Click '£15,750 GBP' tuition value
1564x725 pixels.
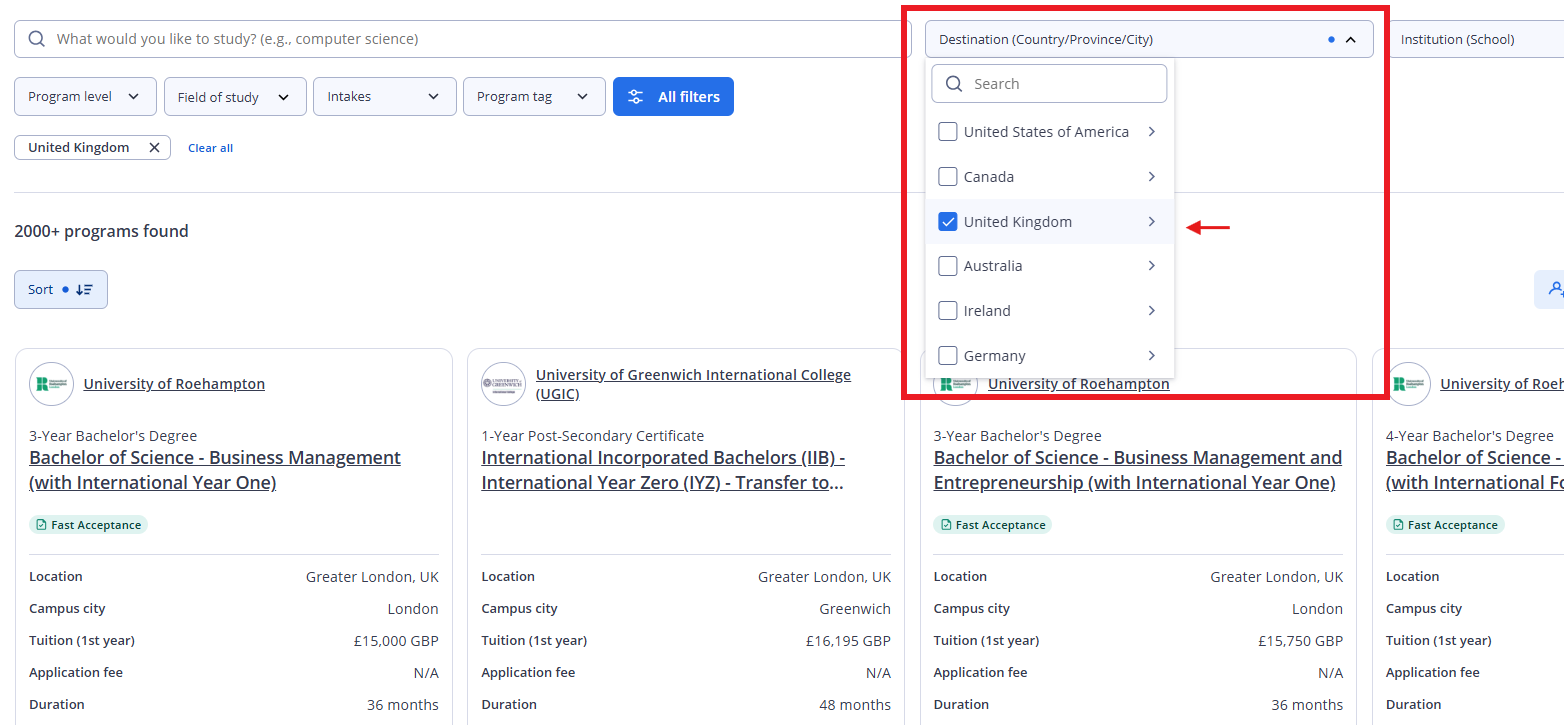tap(1300, 641)
